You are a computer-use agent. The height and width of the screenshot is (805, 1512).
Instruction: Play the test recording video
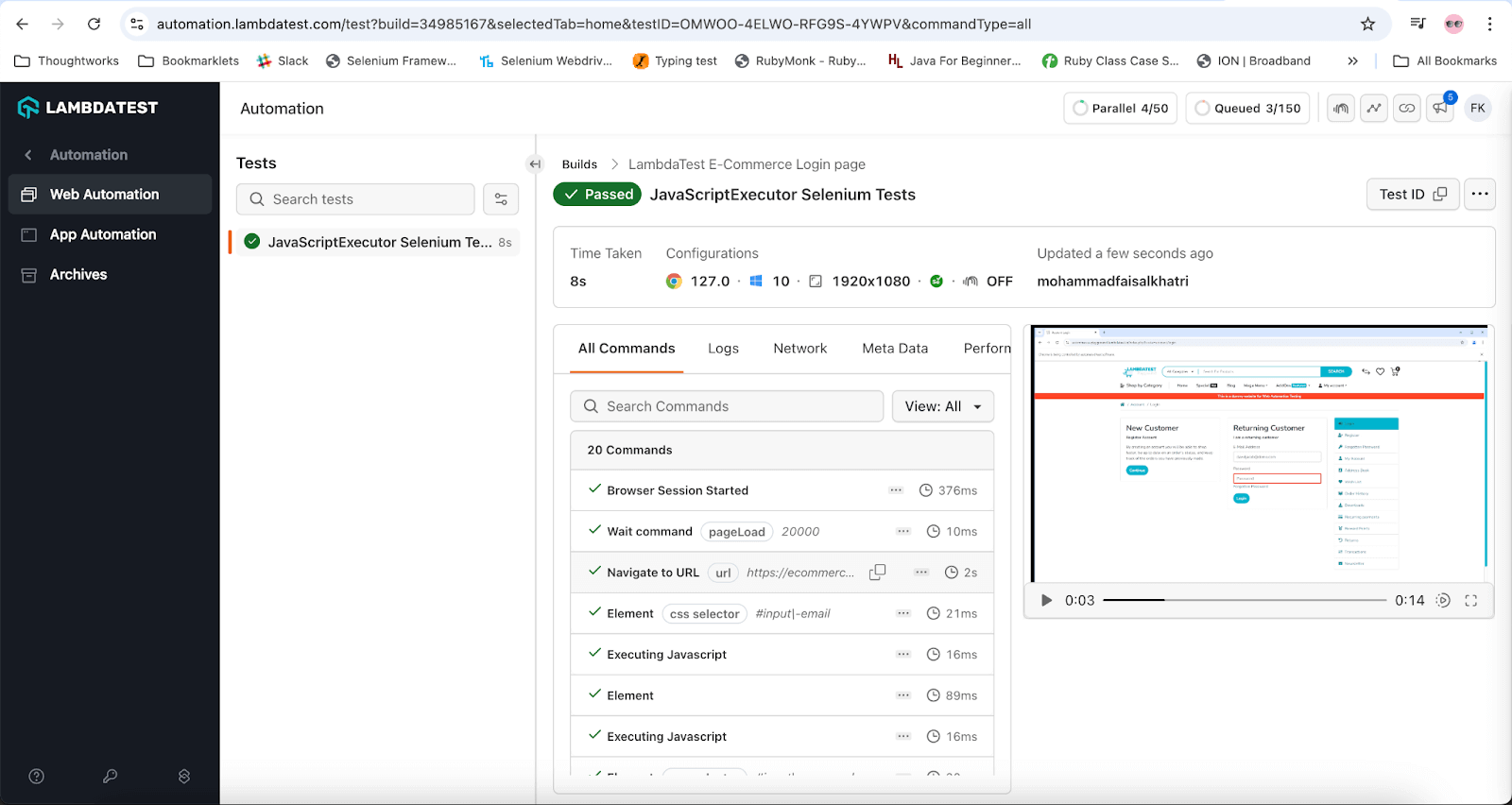point(1046,600)
